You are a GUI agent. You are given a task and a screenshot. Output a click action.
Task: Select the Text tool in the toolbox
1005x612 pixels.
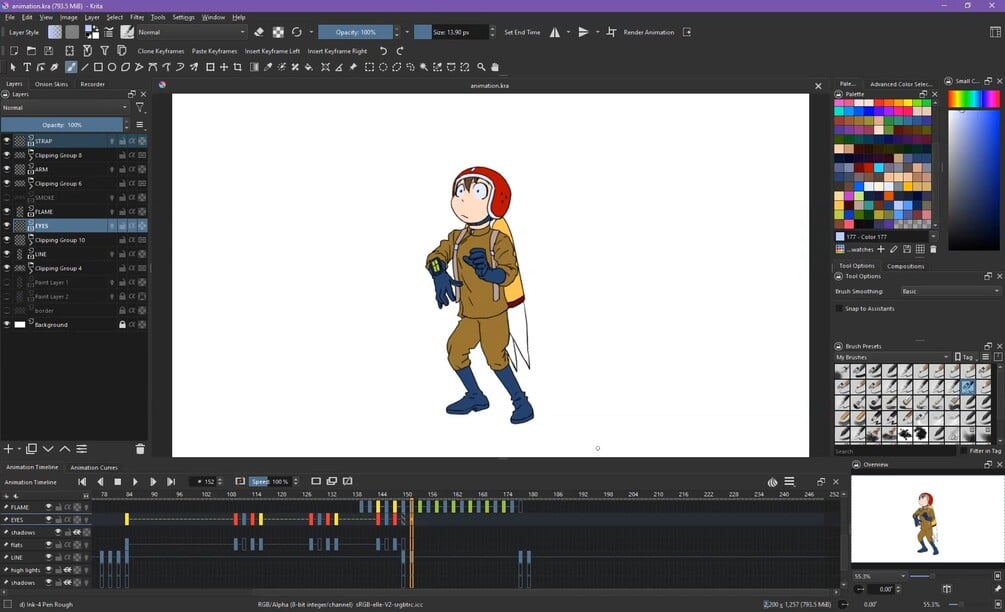(27, 67)
